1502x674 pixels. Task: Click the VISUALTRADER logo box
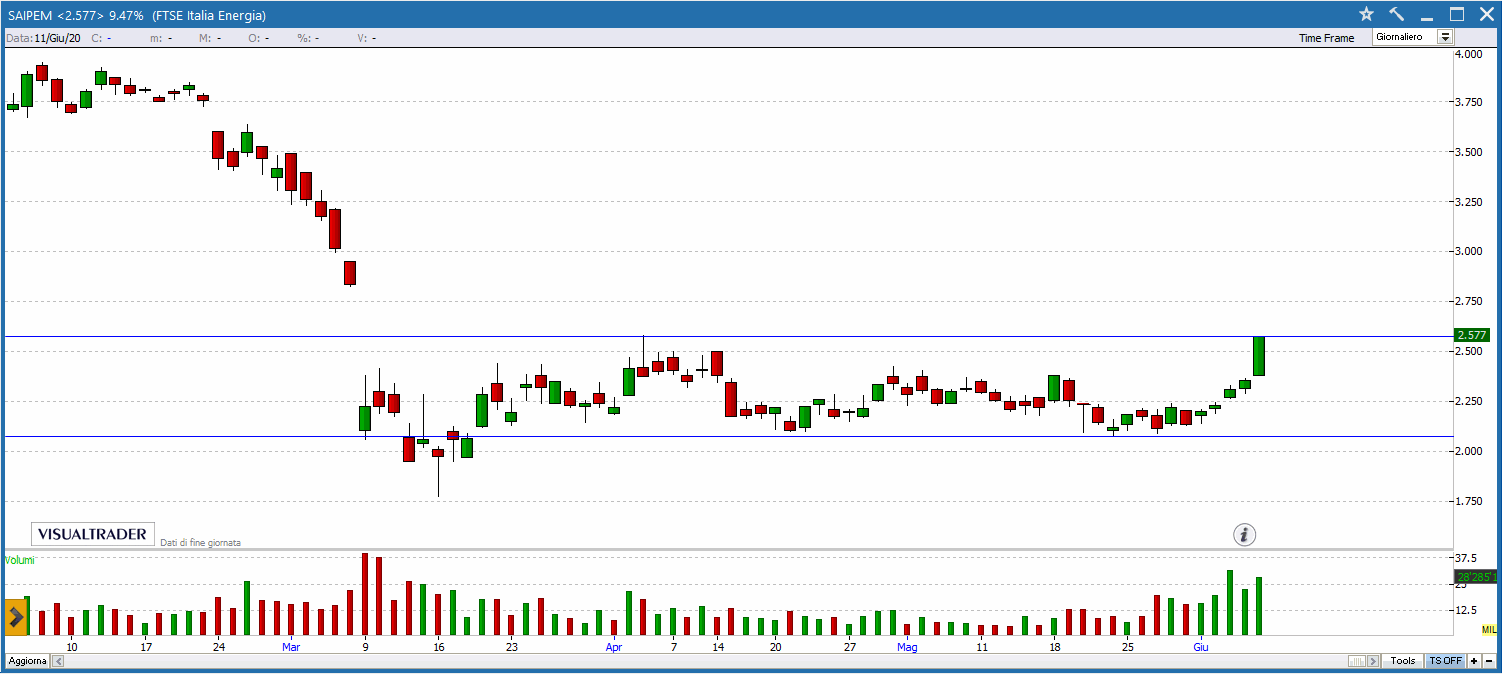click(x=92, y=535)
